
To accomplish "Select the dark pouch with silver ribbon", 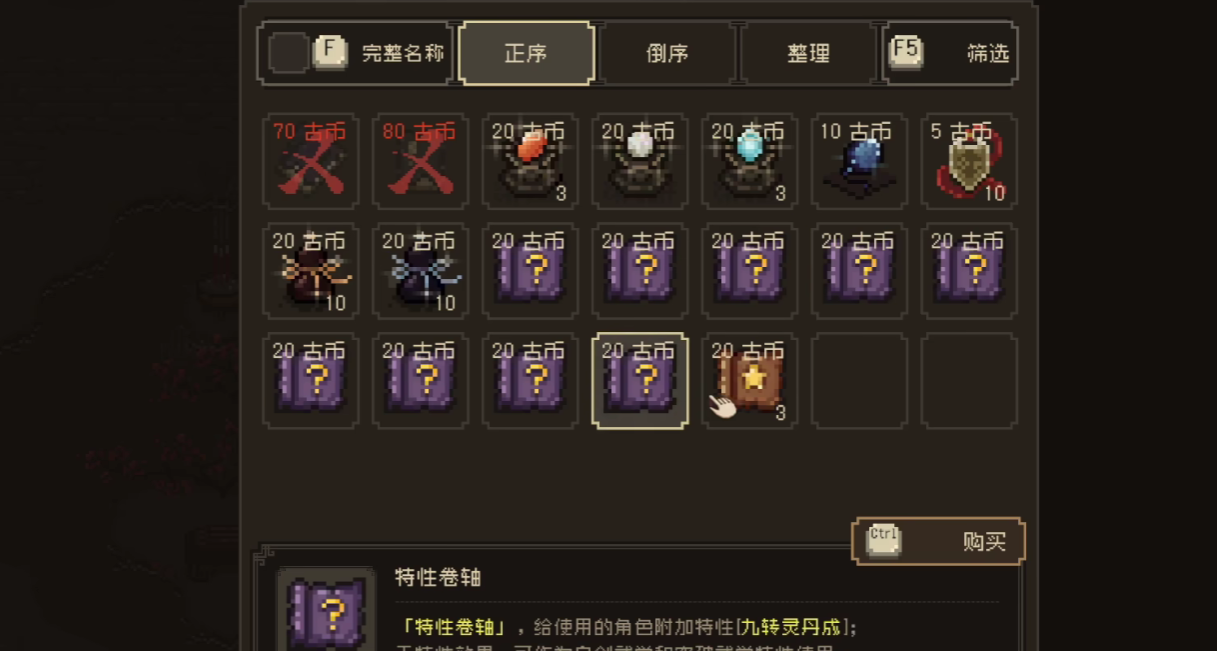I will (421, 271).
